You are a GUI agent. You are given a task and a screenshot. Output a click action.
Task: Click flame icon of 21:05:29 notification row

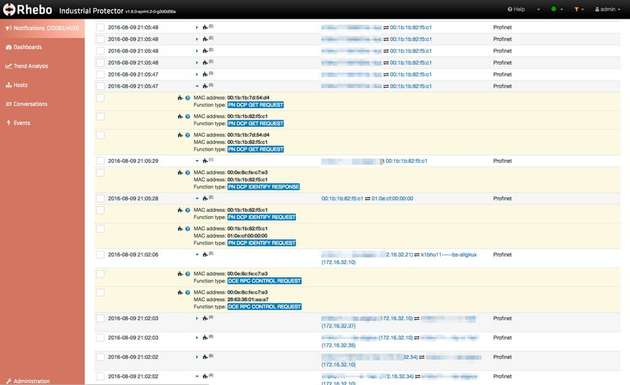click(x=205, y=161)
